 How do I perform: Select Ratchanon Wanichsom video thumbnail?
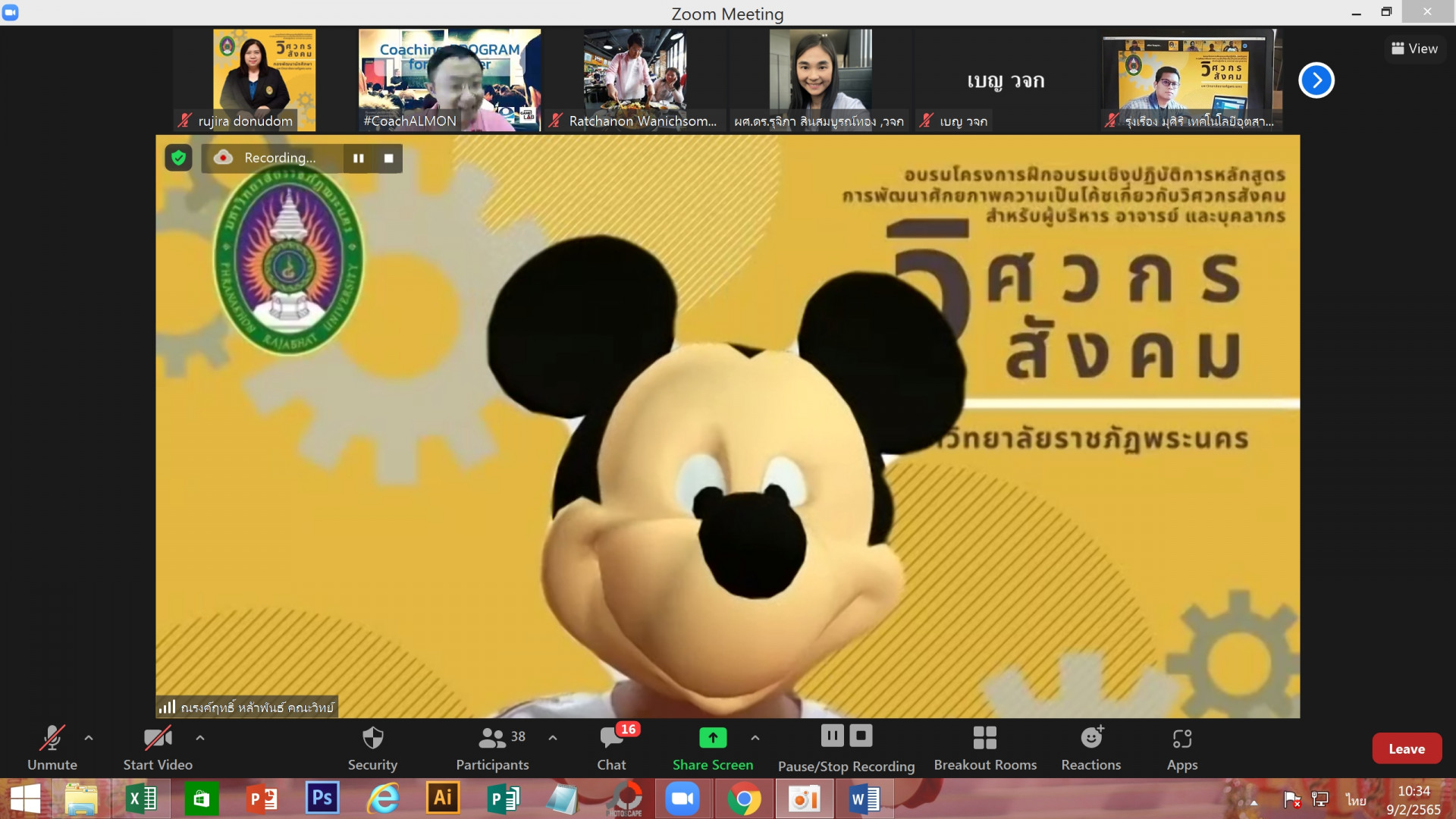[x=635, y=80]
